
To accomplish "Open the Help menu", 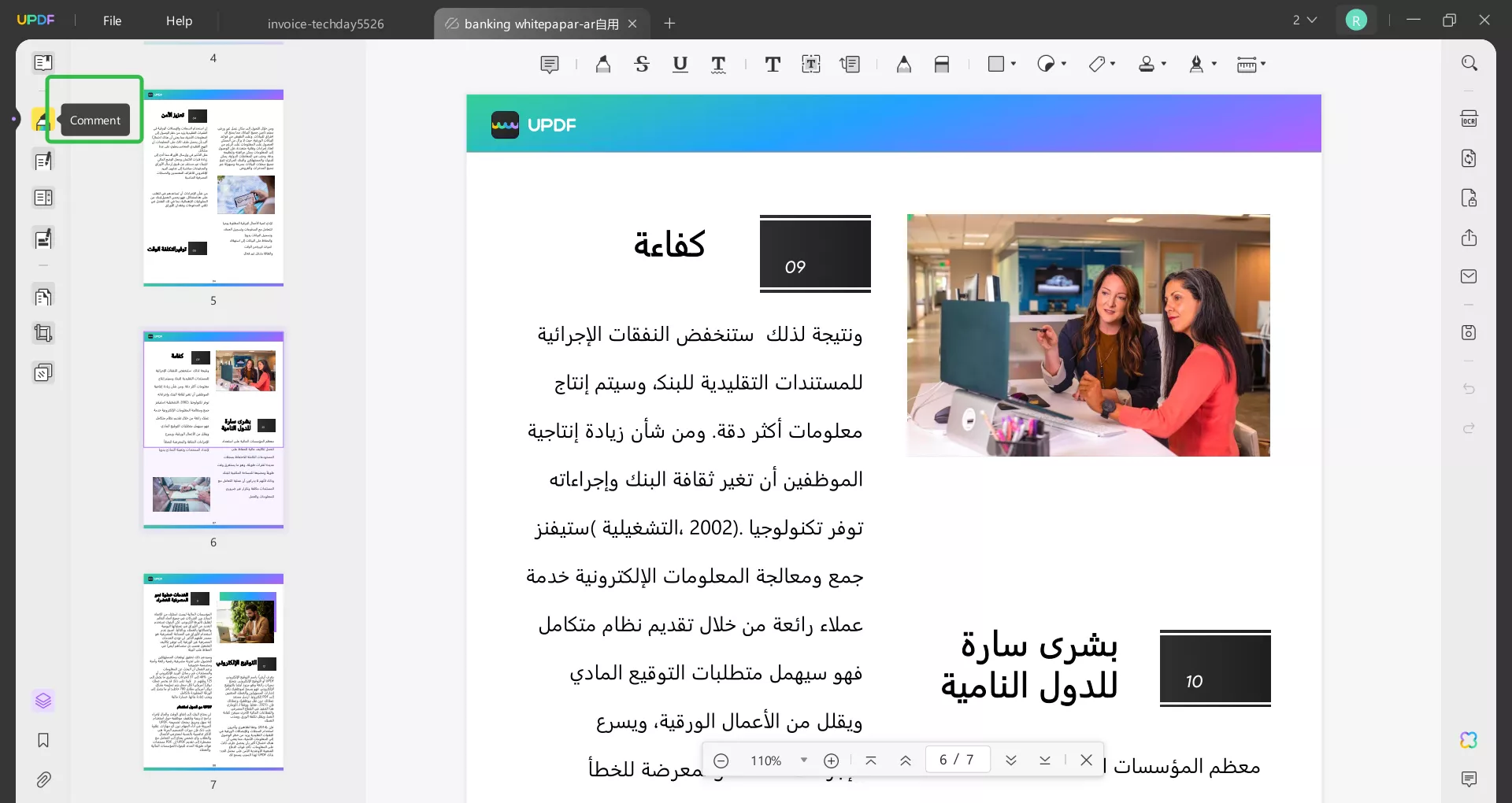I will 179,21.
